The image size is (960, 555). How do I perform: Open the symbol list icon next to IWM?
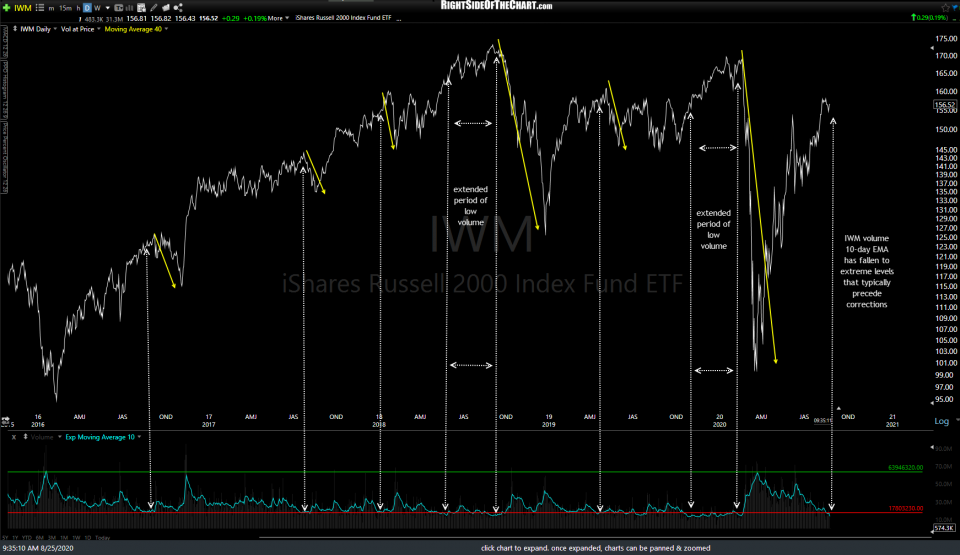(40, 8)
